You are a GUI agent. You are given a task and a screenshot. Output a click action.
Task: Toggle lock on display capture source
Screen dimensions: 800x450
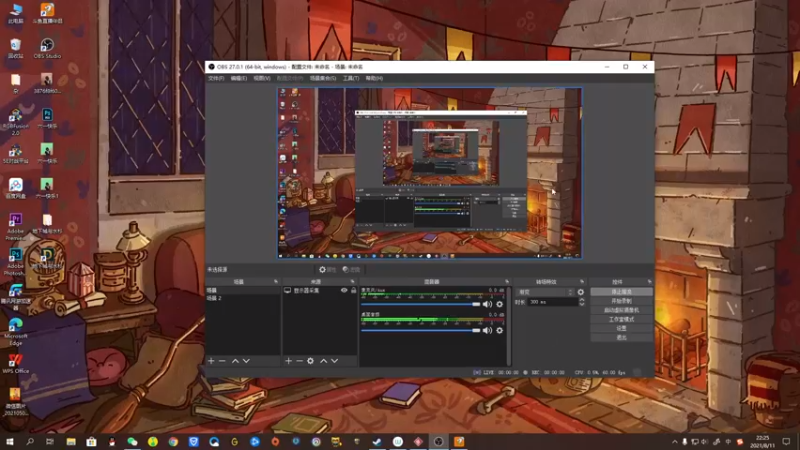click(353, 290)
